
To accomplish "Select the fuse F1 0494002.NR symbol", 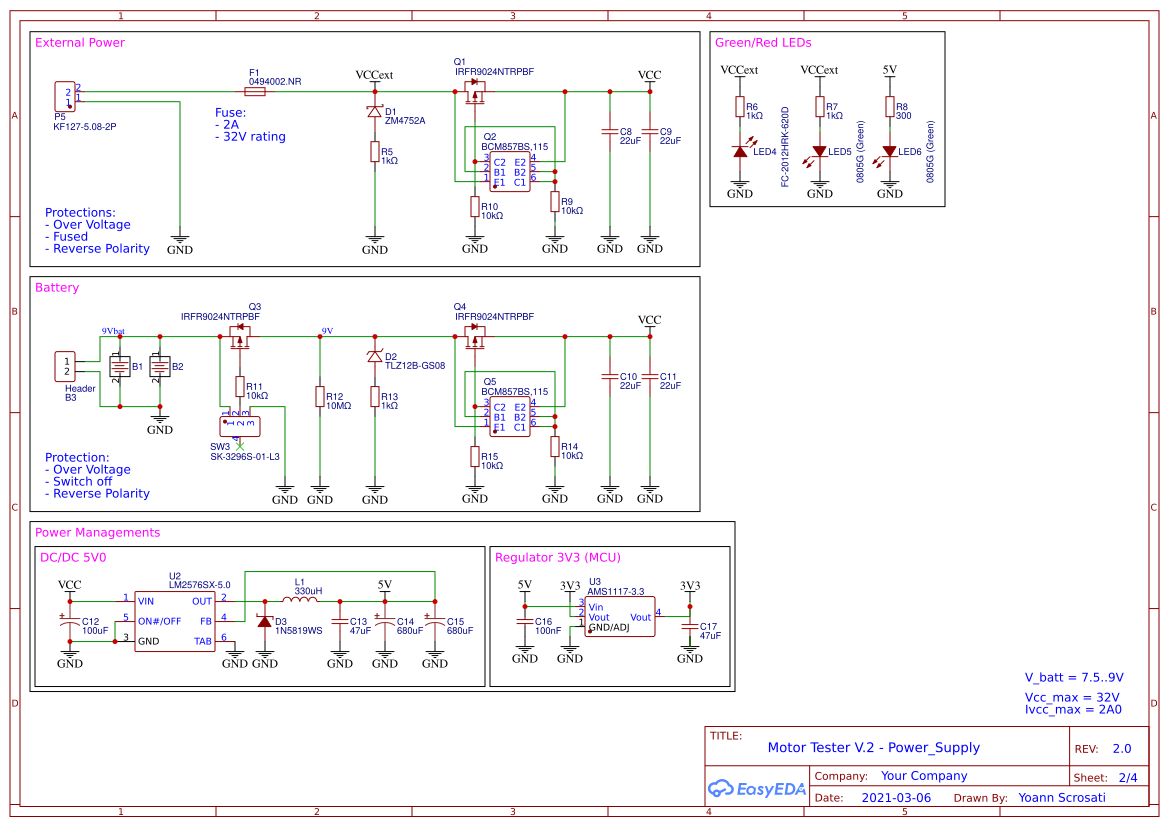I will pyautogui.click(x=255, y=90).
